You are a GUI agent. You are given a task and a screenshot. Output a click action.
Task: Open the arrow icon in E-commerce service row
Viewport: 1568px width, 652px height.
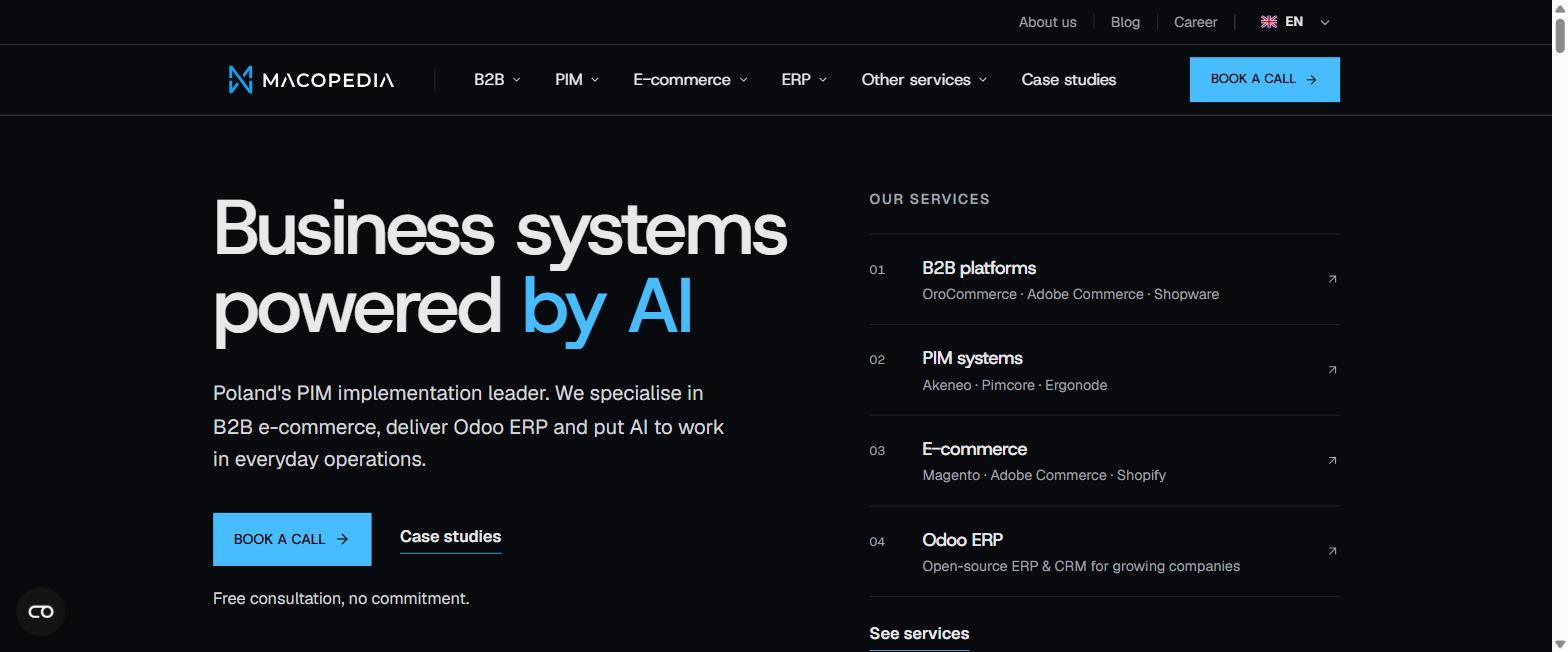1332,460
